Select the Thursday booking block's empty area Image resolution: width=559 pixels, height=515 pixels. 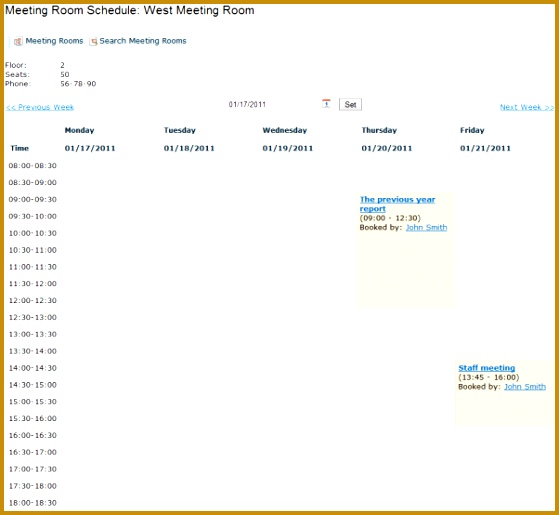pyautogui.click(x=406, y=271)
